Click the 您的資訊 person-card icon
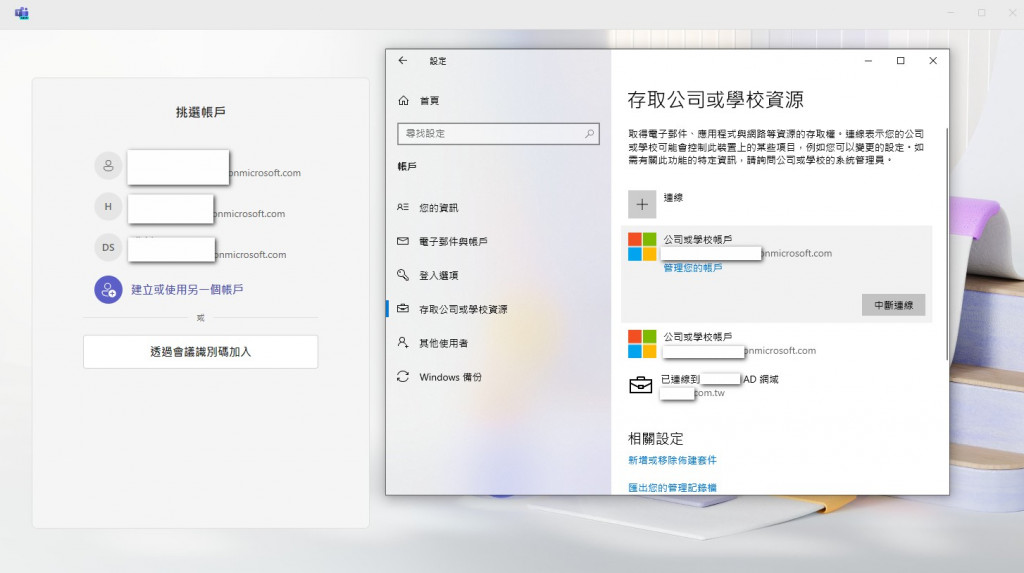This screenshot has height=573, width=1024. 403,207
